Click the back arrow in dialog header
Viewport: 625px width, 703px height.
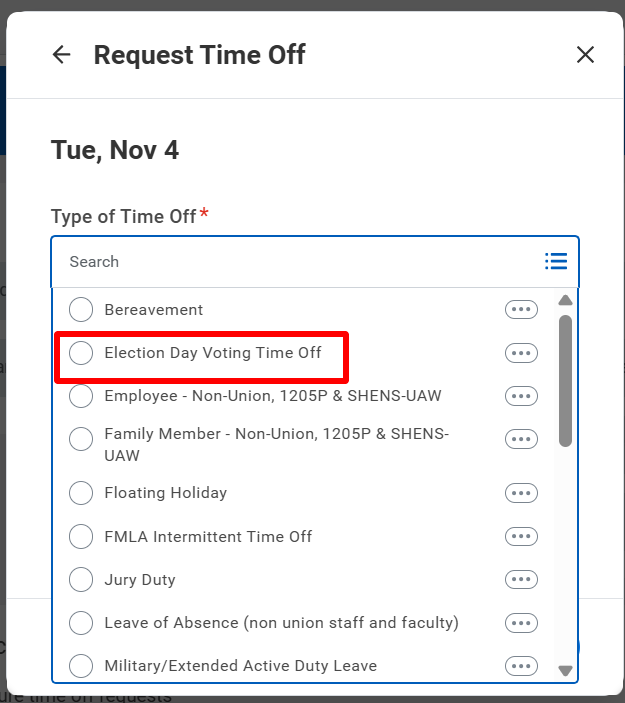click(x=62, y=55)
